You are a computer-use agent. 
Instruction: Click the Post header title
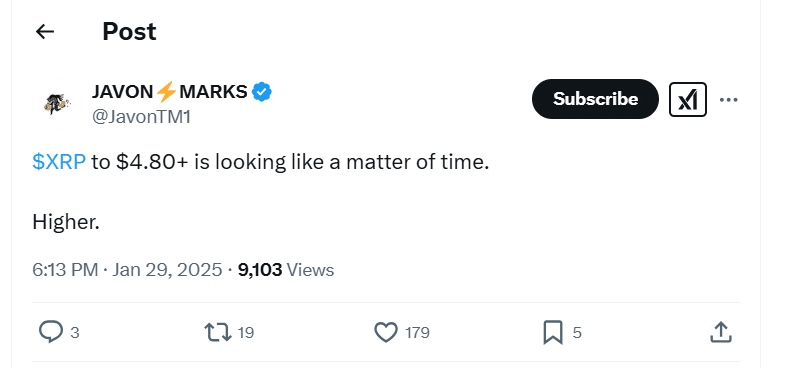(129, 32)
